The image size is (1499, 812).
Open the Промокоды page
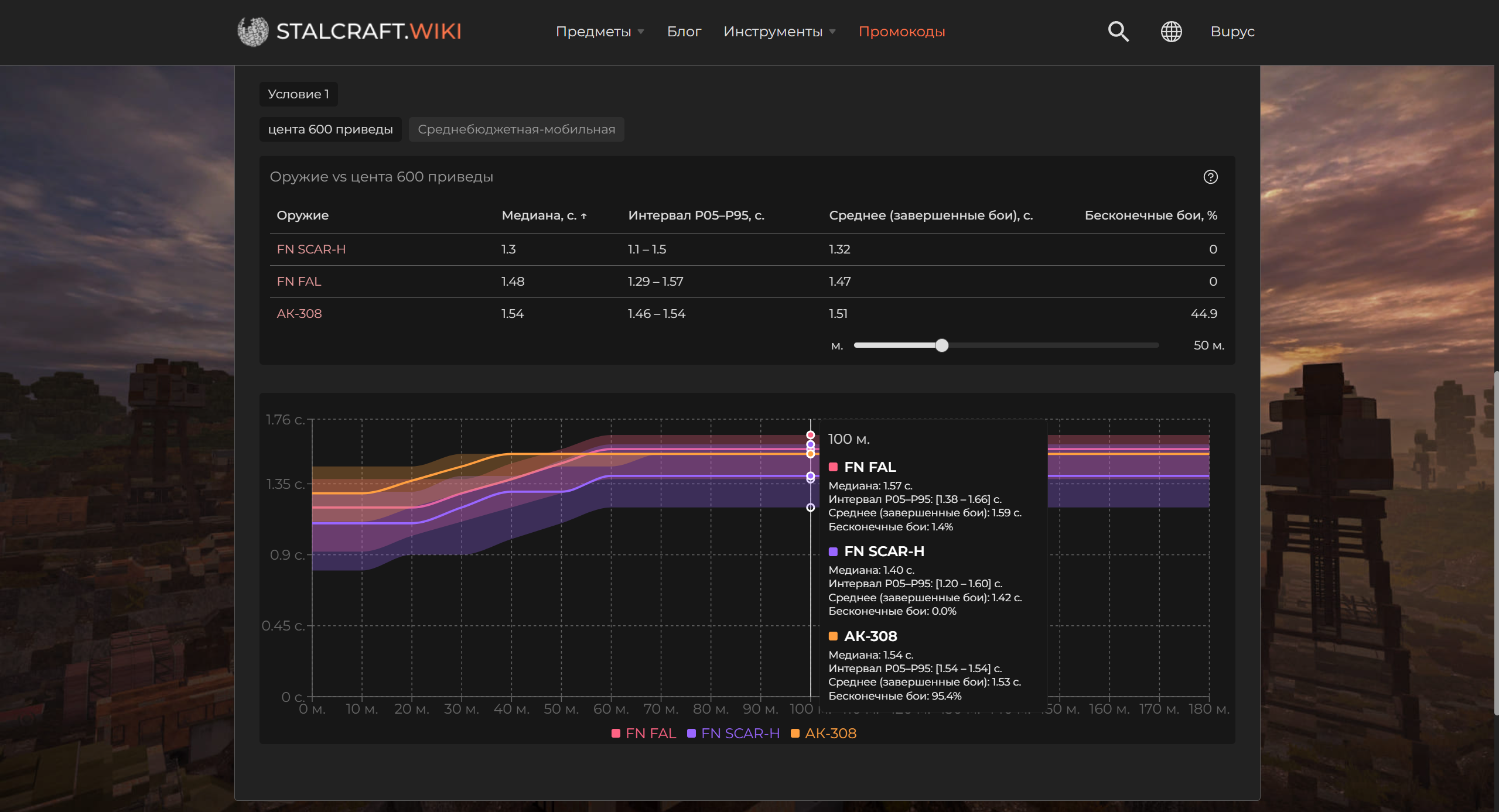point(902,32)
